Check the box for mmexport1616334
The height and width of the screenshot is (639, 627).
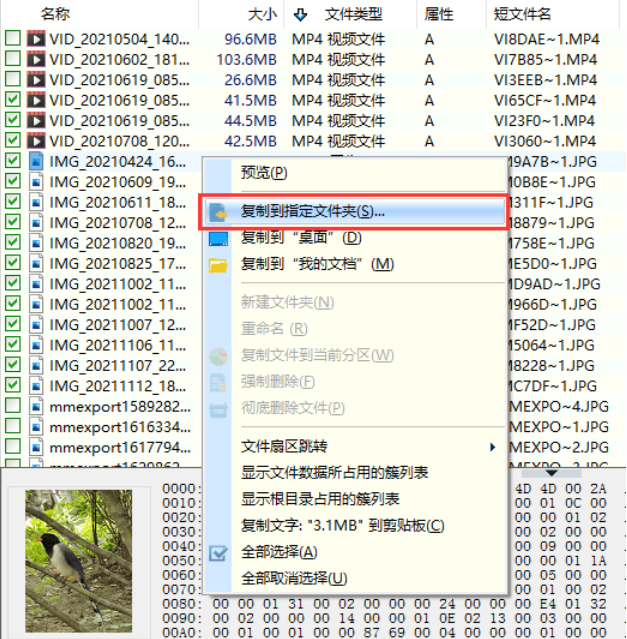coord(13,425)
